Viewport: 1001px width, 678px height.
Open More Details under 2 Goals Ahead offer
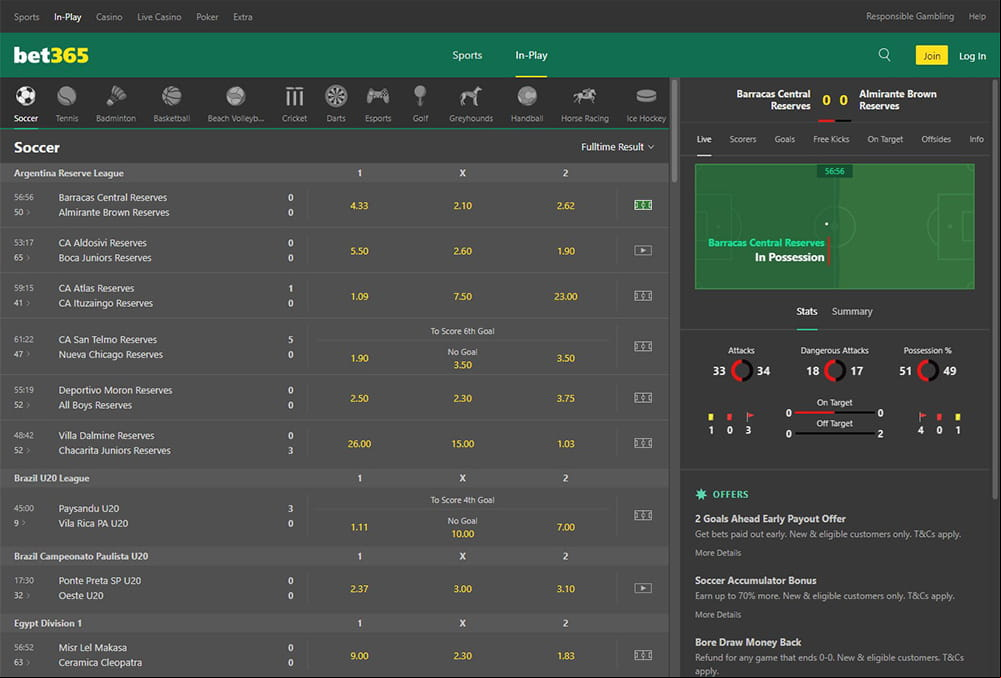[718, 553]
